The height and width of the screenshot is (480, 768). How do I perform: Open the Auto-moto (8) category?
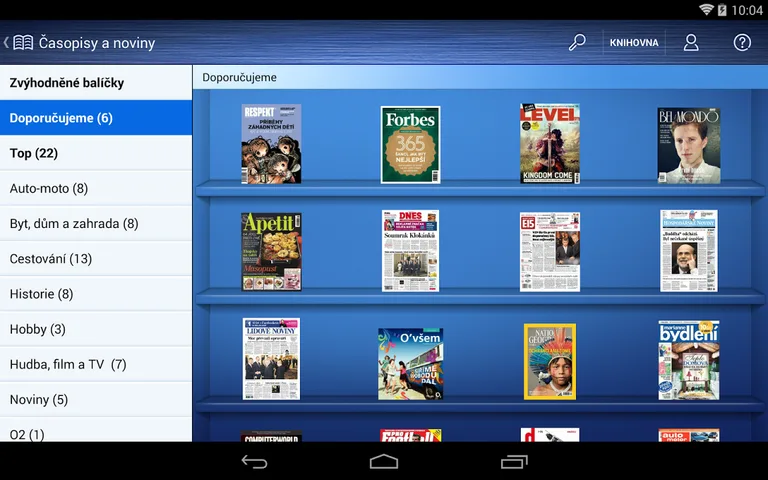[x=96, y=188]
